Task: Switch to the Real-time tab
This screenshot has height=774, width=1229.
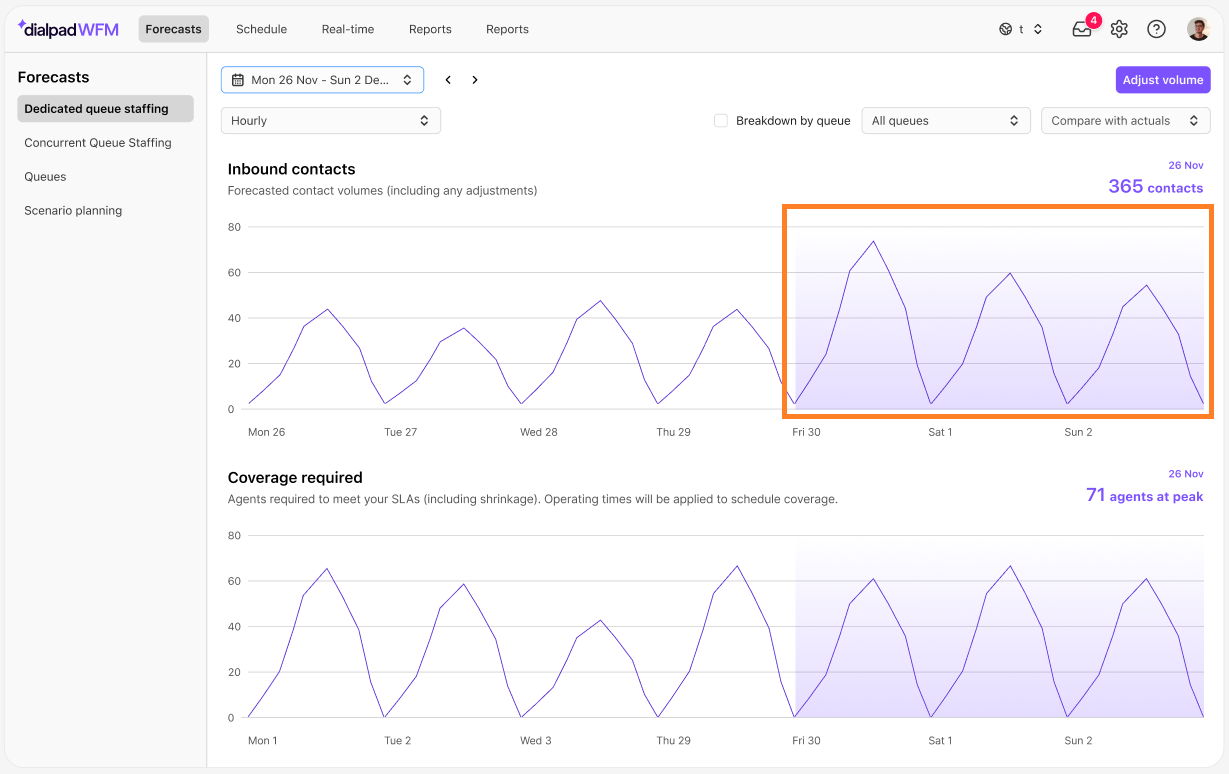Action: (348, 29)
